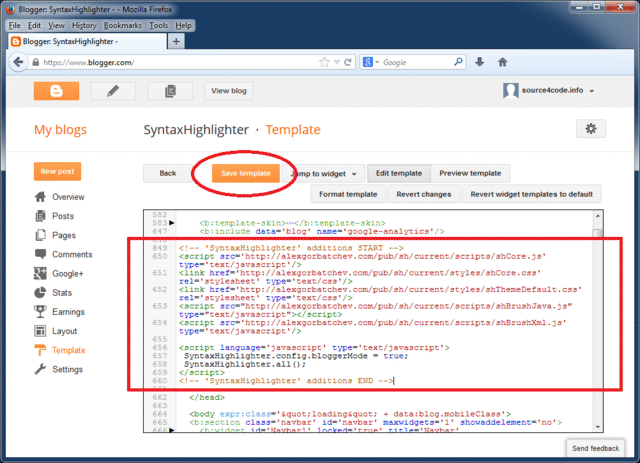Select the Blogger: SyntaxHighlighter browser tab
The height and width of the screenshot is (463, 640).
tap(87, 41)
